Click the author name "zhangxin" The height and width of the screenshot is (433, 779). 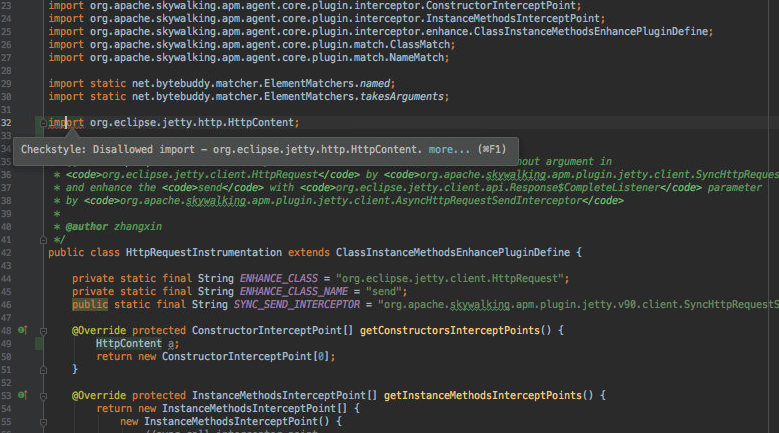138,226
